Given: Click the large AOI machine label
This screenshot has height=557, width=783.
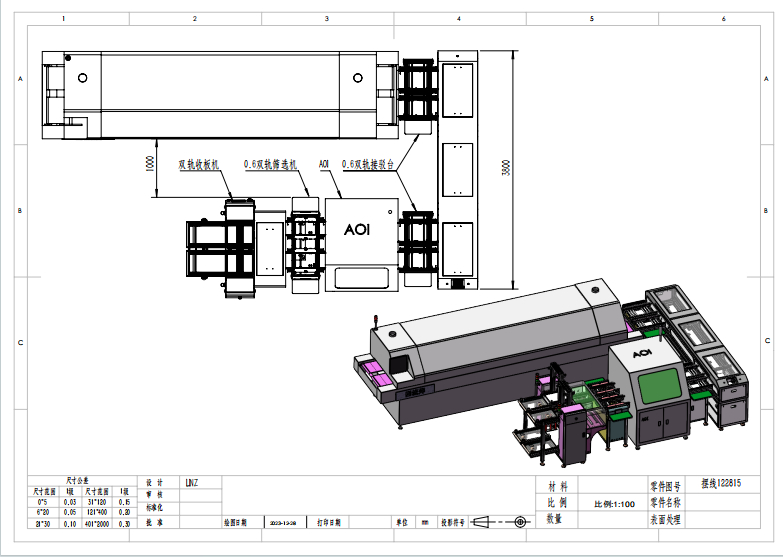Looking at the screenshot, I should (357, 229).
